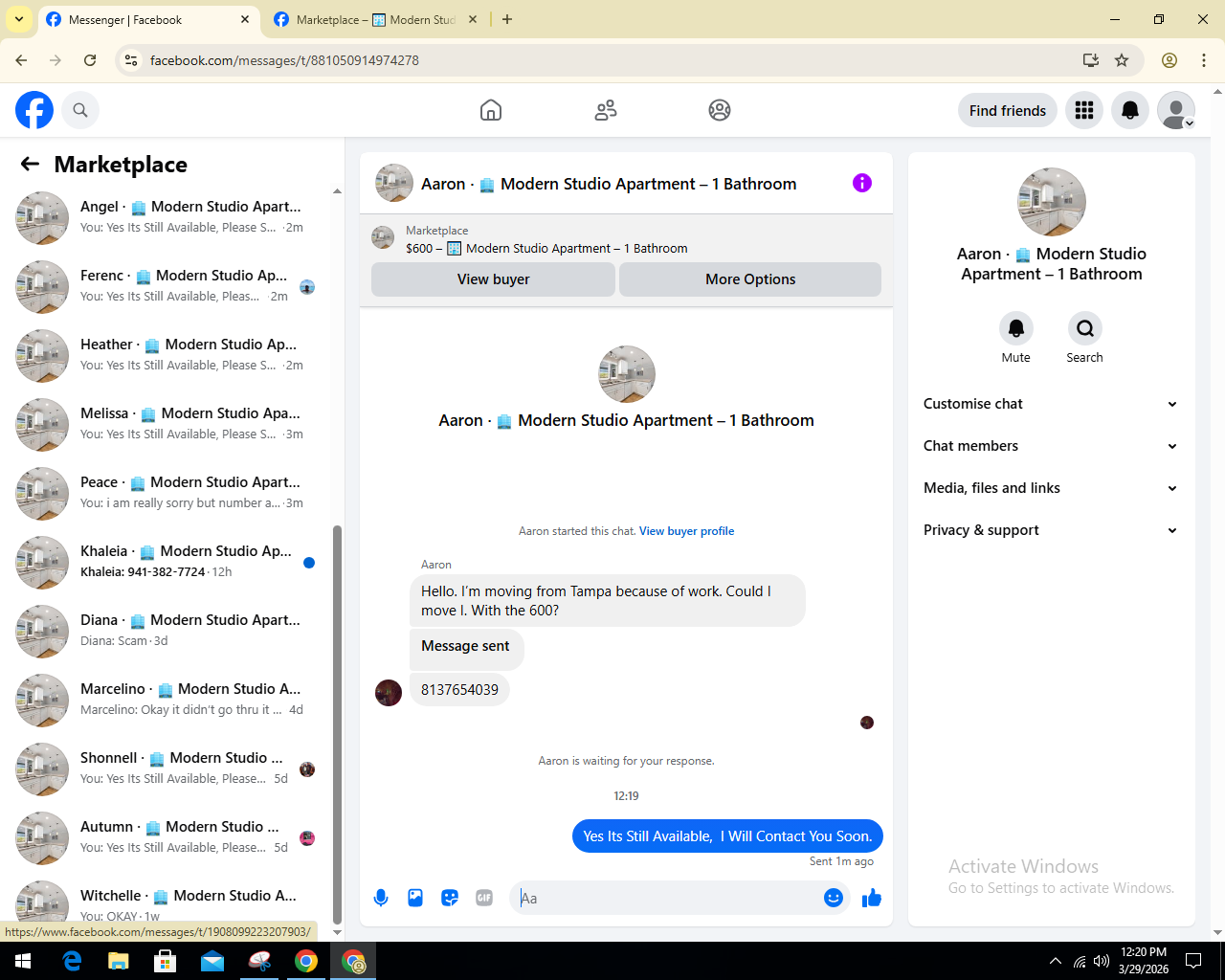Click the sent message 'Yes Its Still Available'
Viewport: 1225px width, 980px height.
(x=727, y=836)
